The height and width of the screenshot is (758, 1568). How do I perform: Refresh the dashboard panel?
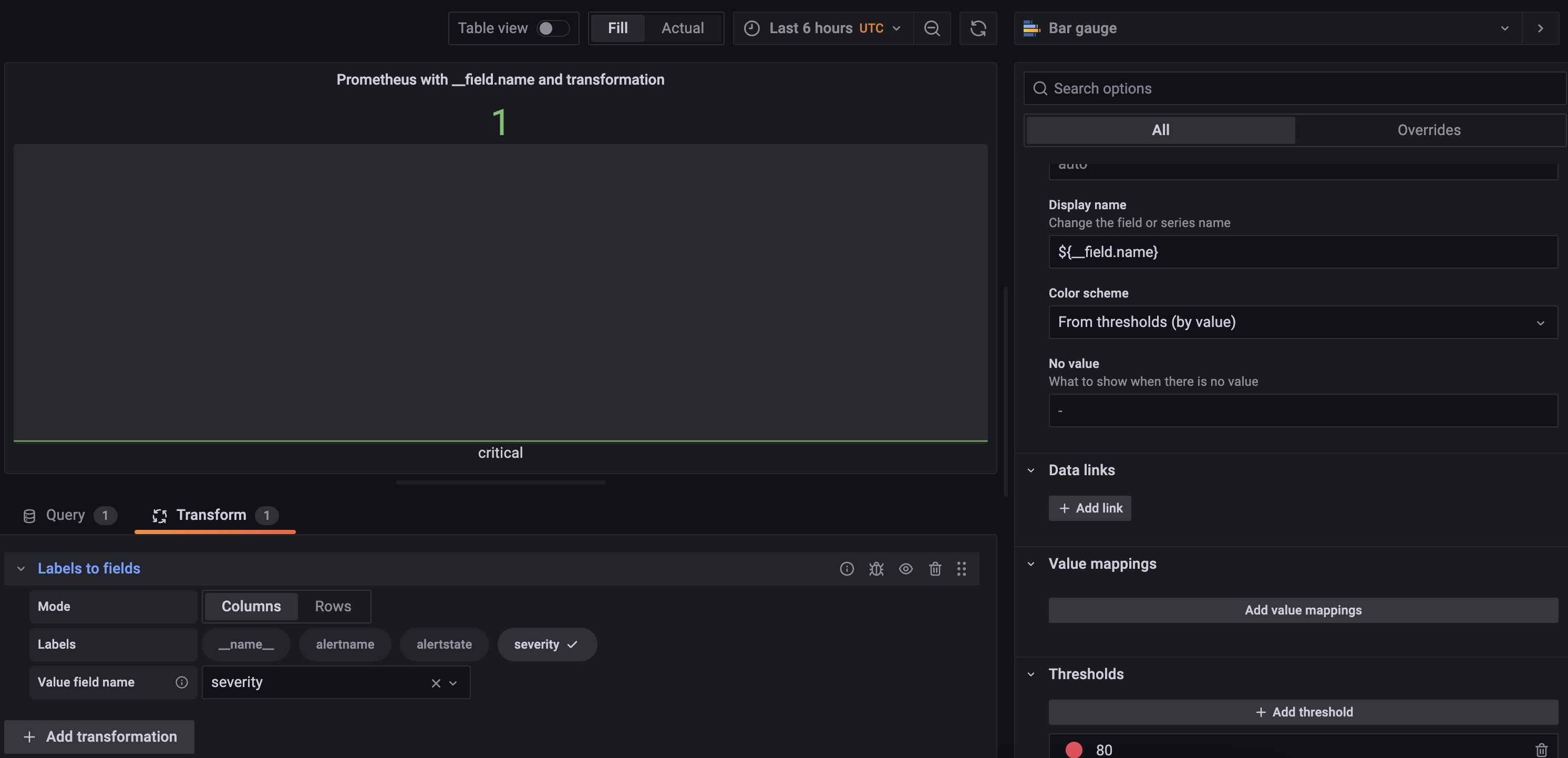click(x=978, y=28)
